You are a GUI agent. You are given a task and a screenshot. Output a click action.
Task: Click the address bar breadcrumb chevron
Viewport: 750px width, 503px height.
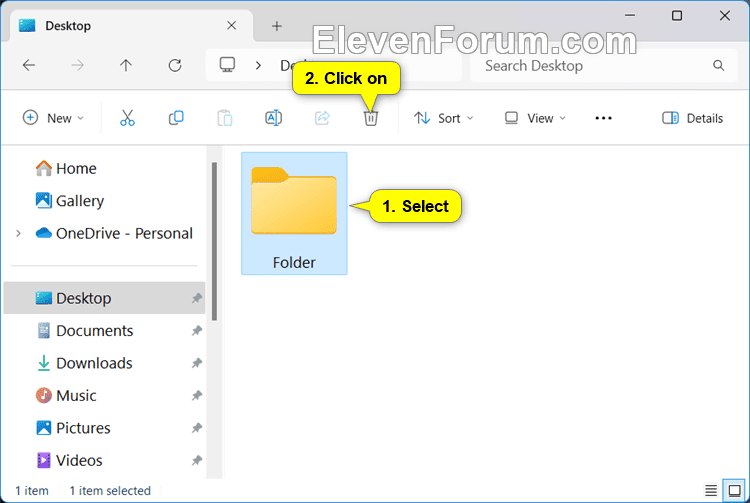pos(258,65)
